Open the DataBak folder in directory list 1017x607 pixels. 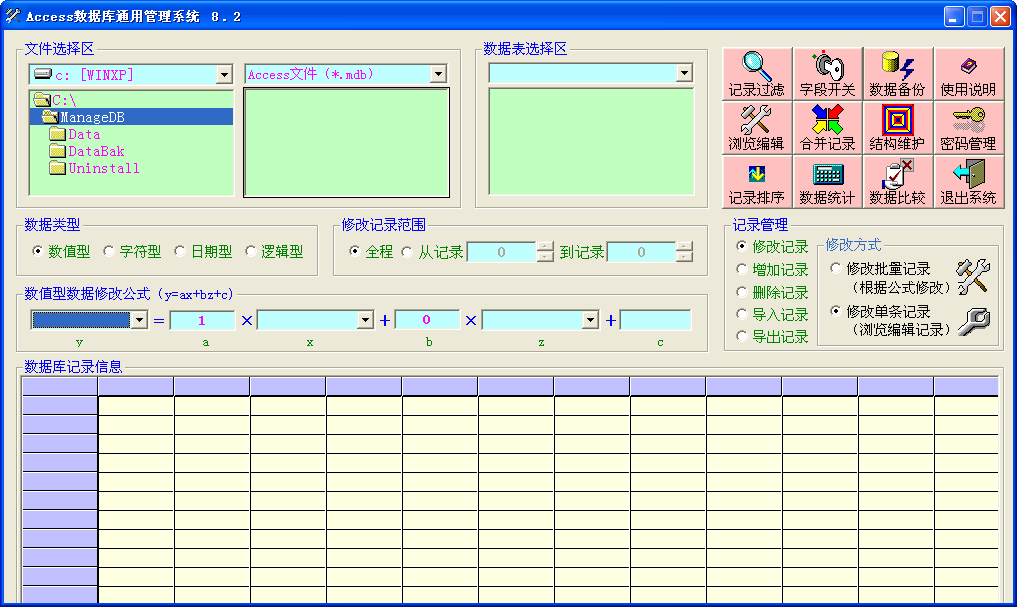point(95,152)
